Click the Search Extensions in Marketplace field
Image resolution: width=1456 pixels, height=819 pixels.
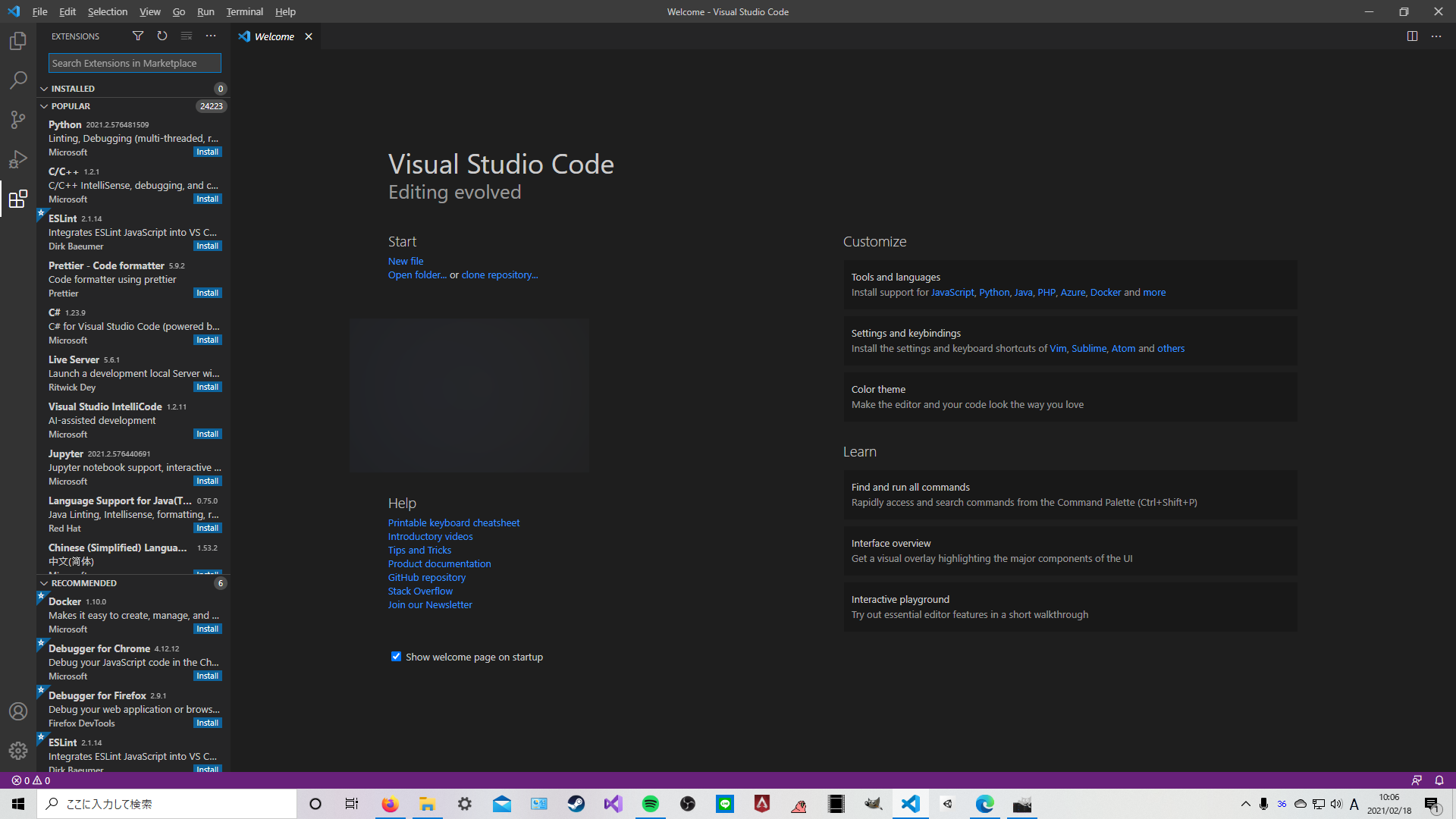coord(134,63)
